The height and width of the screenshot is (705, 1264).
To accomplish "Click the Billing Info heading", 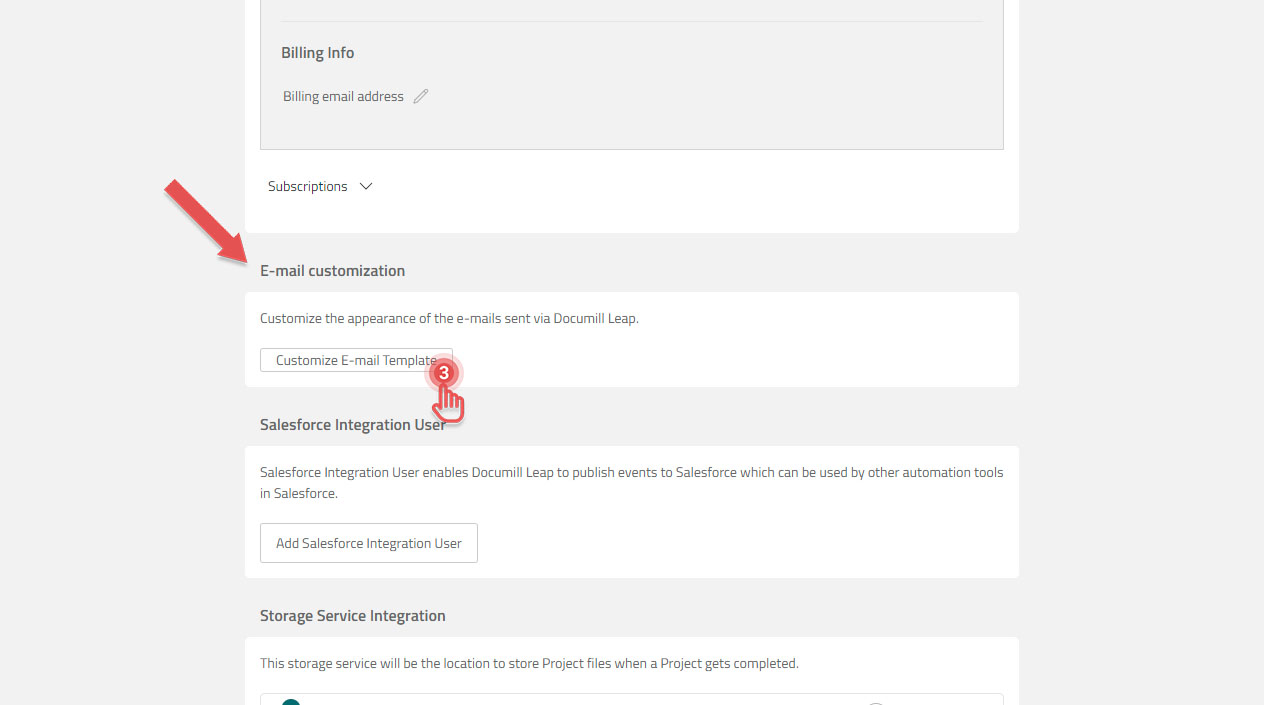I will [317, 52].
